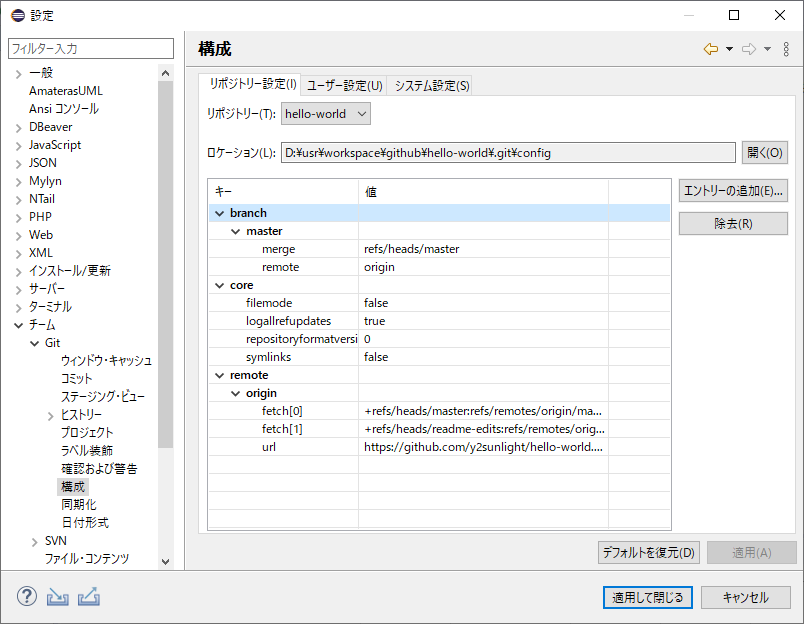Click the 適用して閉じる button
This screenshot has width=804, height=624.
[647, 597]
